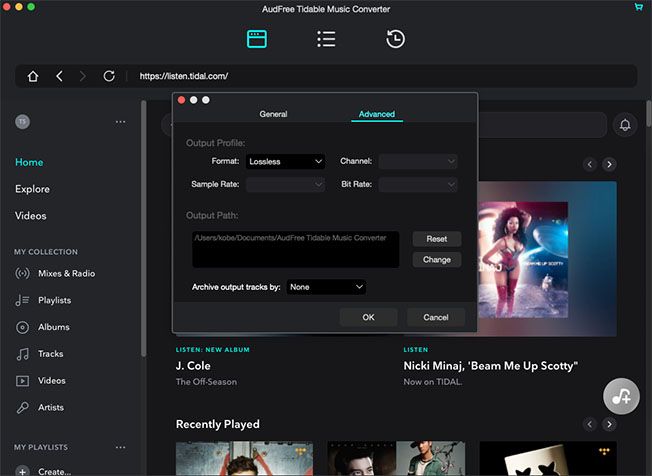Click the Albums disc icon

[x=22, y=327]
